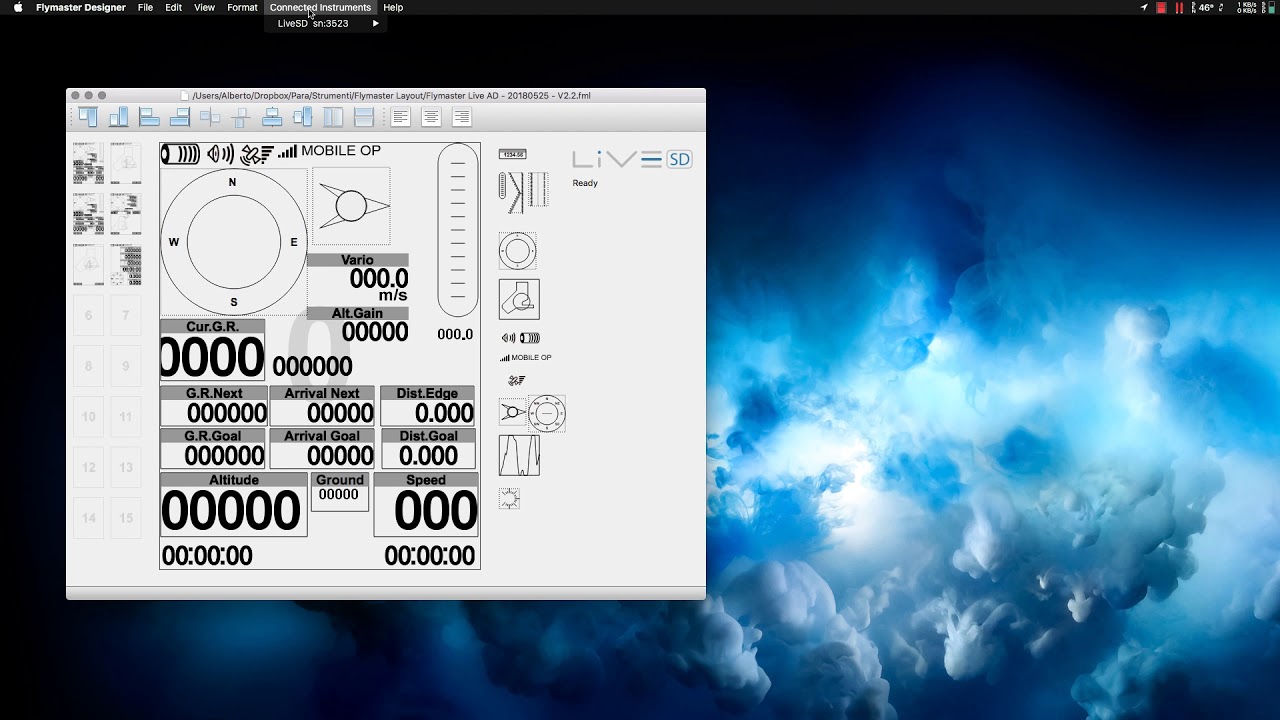Open the View menu
The image size is (1280, 720).
pos(204,7)
